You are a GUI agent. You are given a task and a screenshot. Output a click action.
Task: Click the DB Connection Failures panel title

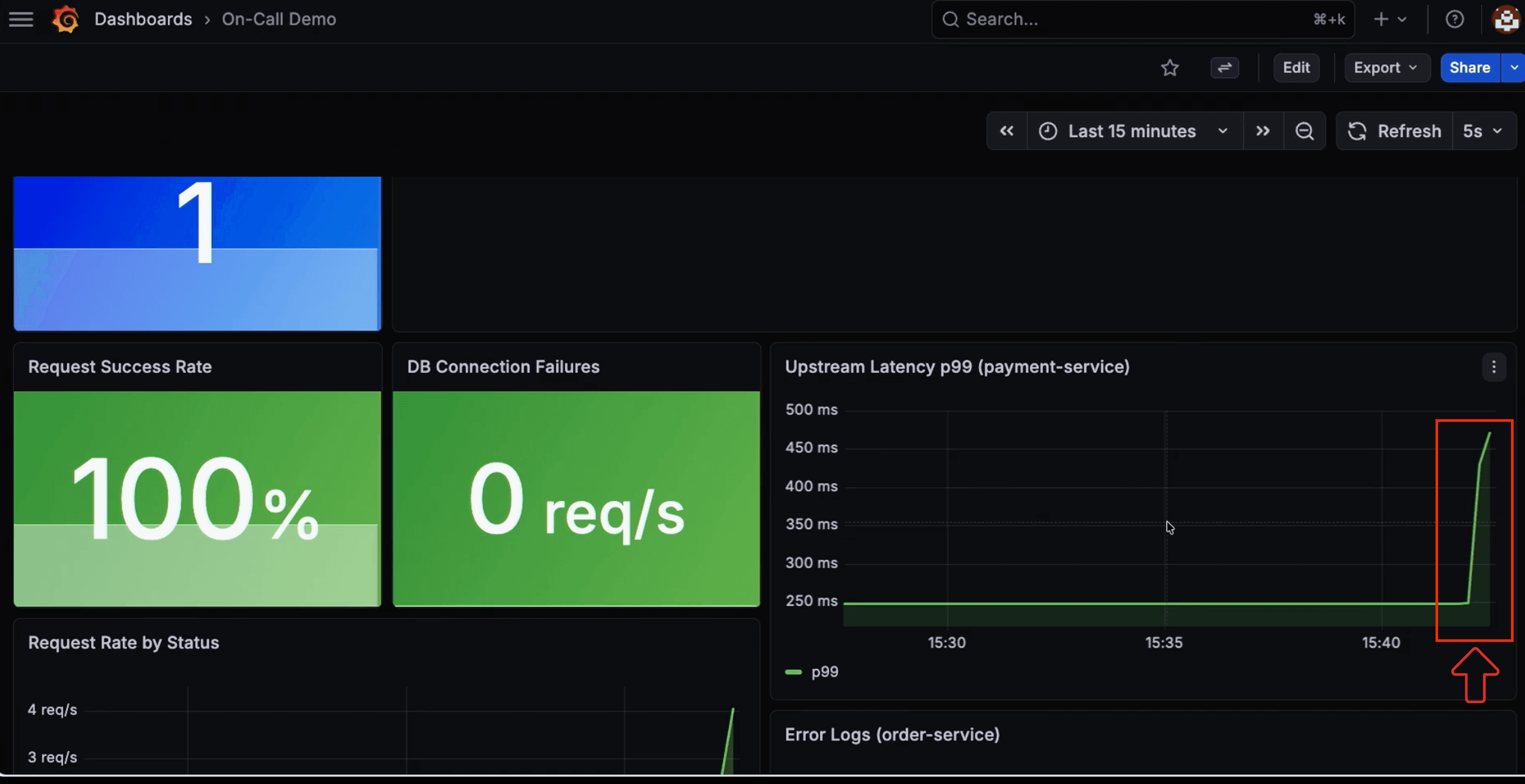click(x=503, y=367)
